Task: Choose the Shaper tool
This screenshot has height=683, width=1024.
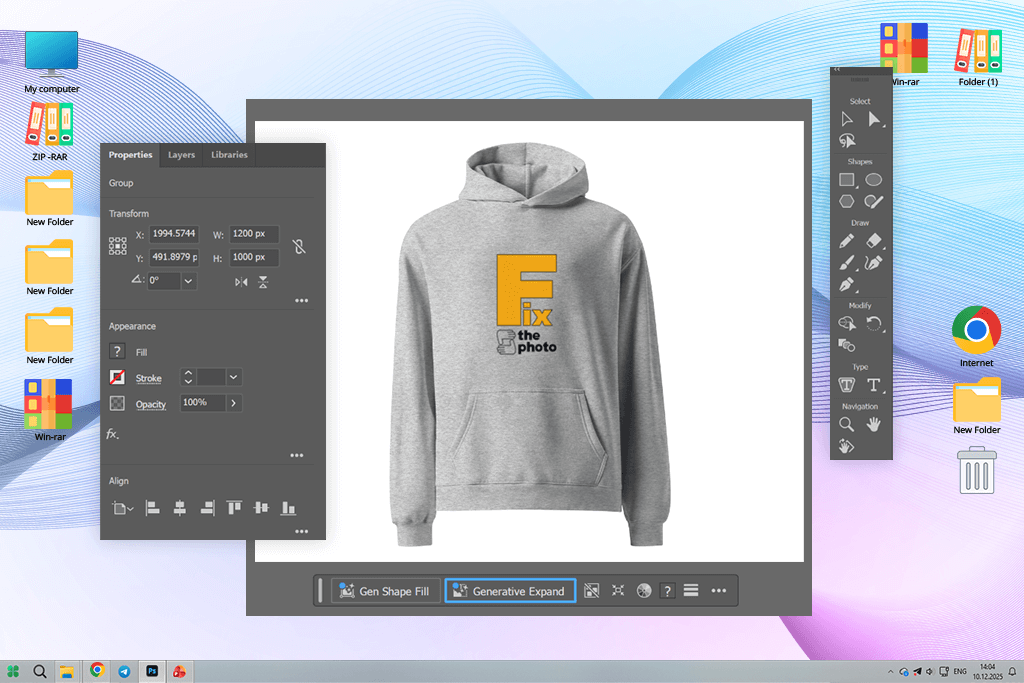Action: [x=874, y=201]
